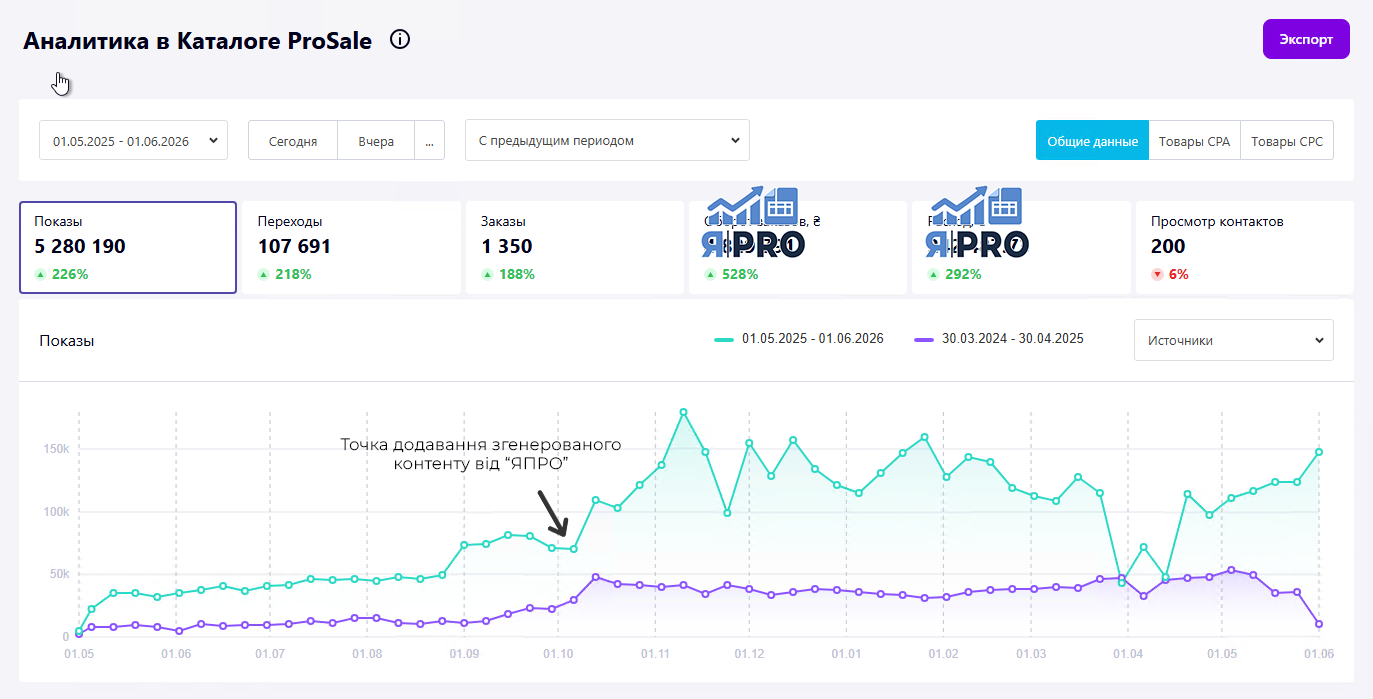Viewport: 1373px width, 699px height.
Task: Select the Вчера quick period button
Action: tap(376, 141)
